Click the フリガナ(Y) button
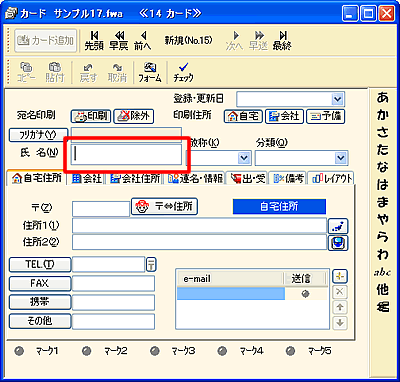Screen dimensions: 400x382 (x=39, y=135)
